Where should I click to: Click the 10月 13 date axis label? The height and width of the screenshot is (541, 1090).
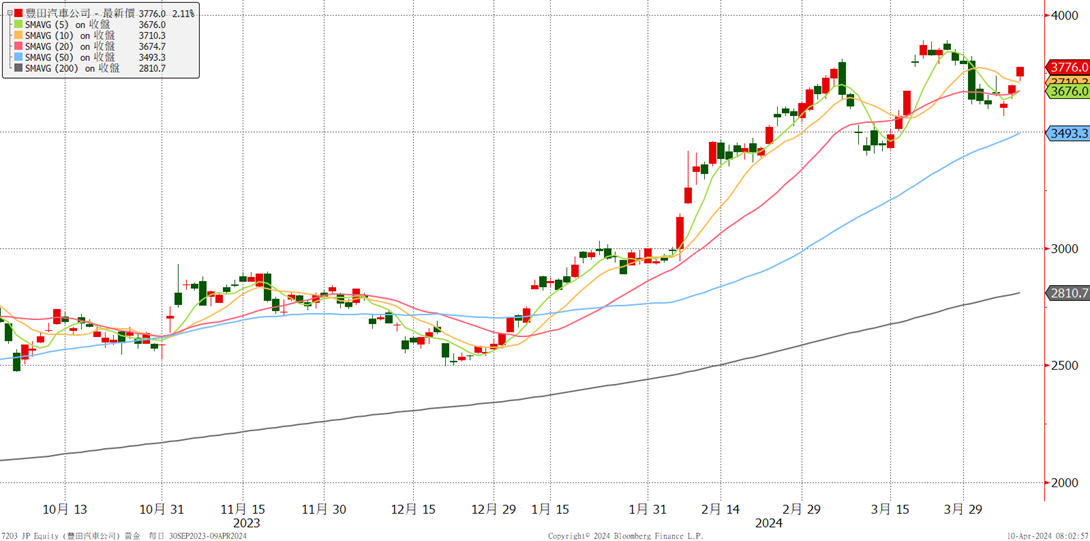(x=63, y=510)
